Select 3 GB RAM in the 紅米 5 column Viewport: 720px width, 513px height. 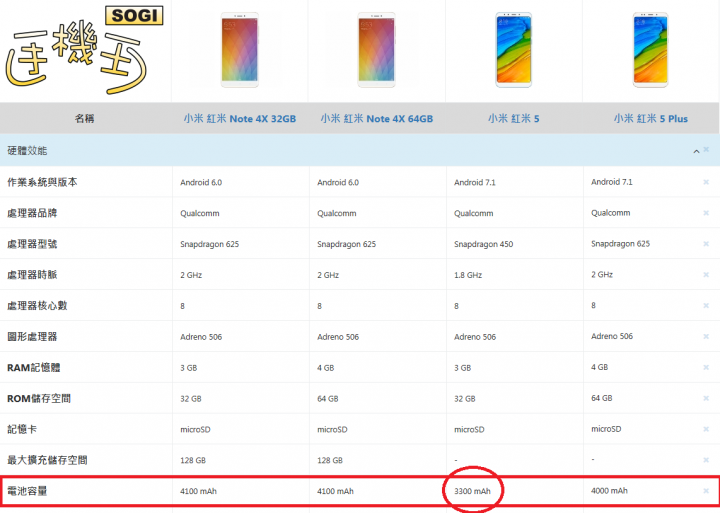[x=462, y=367]
